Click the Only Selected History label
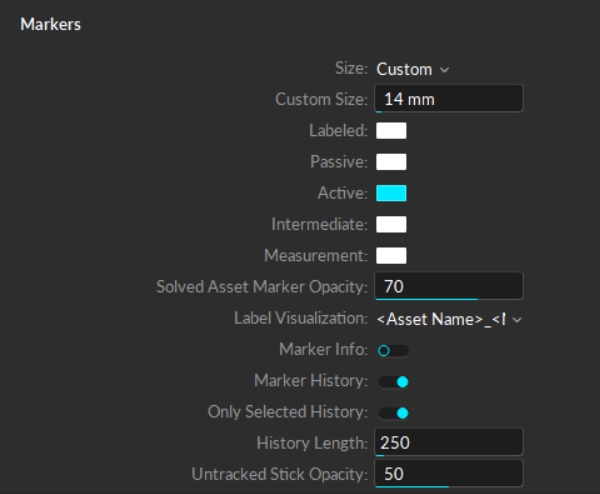This screenshot has width=600, height=494. [x=287, y=412]
